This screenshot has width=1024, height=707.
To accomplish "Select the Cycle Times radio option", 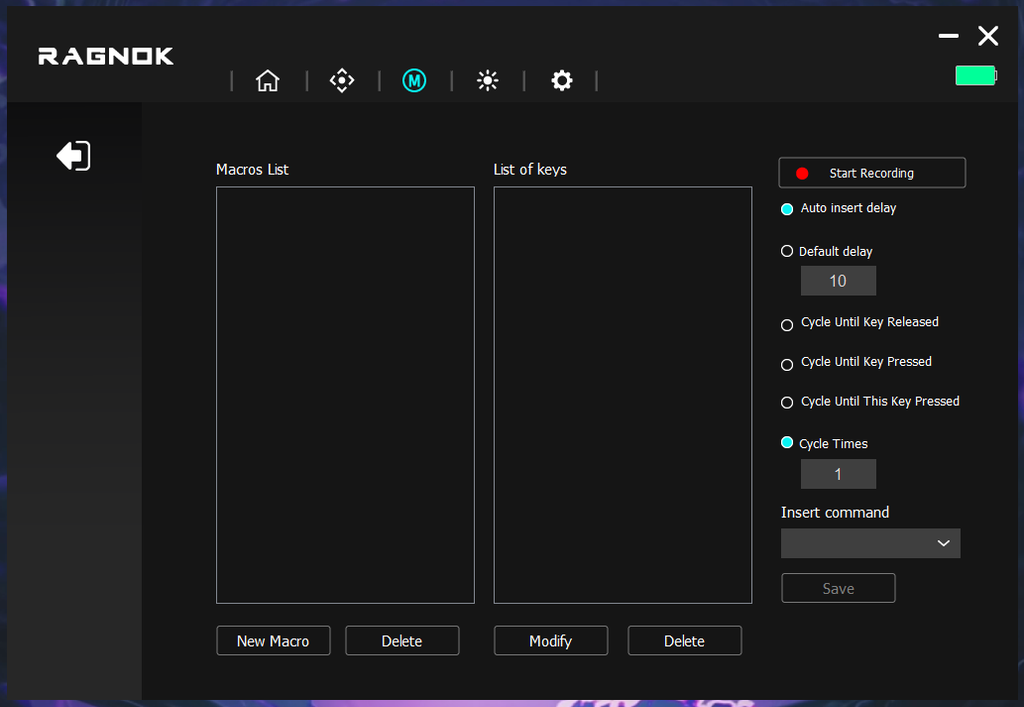I will coord(787,443).
